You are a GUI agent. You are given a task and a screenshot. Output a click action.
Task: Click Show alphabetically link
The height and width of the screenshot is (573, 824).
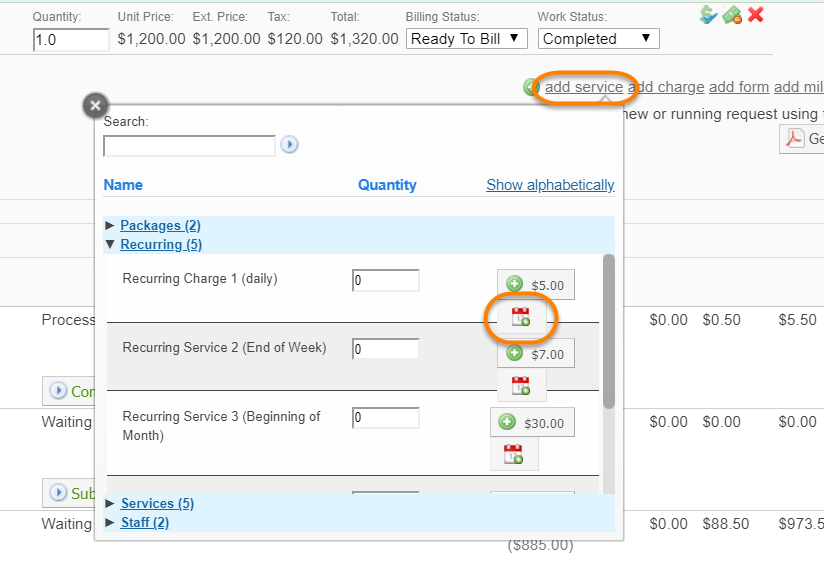point(550,185)
